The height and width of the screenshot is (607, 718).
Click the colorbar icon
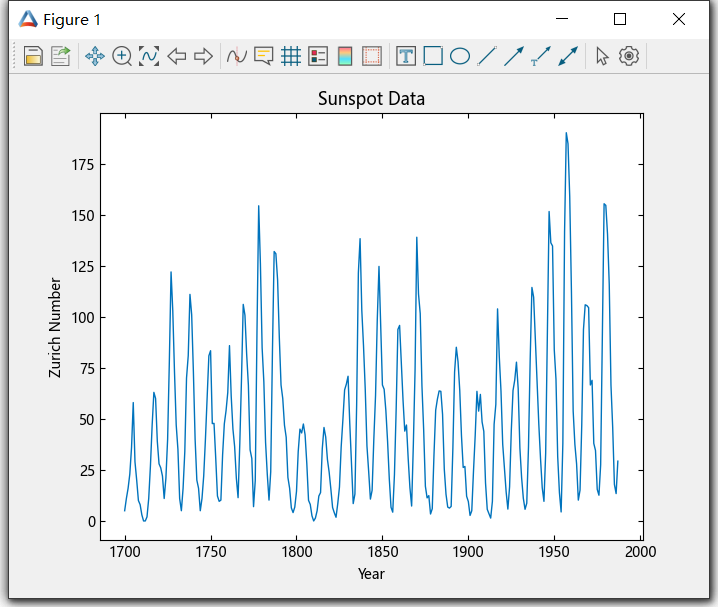(345, 56)
